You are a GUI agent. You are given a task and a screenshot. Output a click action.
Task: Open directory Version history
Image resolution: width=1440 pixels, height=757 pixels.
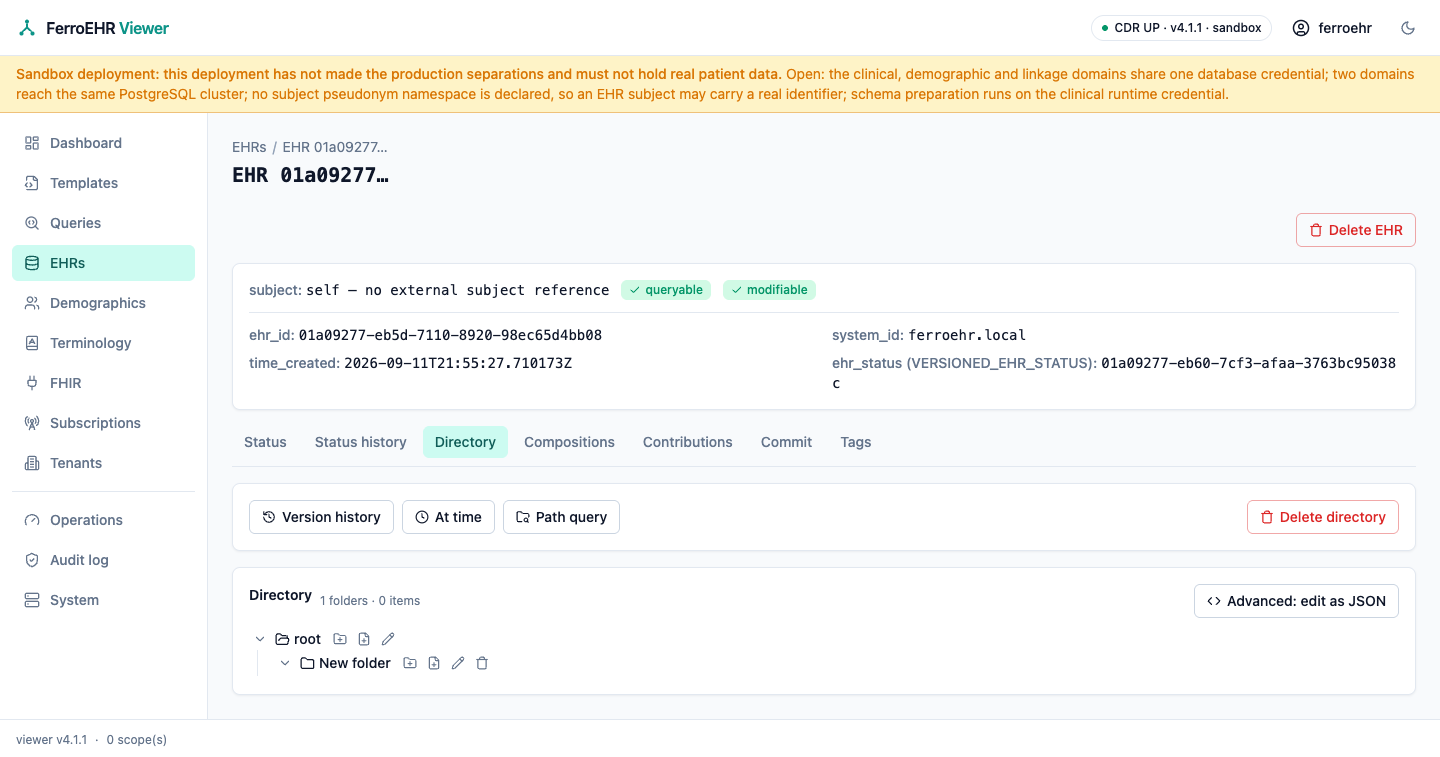(x=321, y=517)
